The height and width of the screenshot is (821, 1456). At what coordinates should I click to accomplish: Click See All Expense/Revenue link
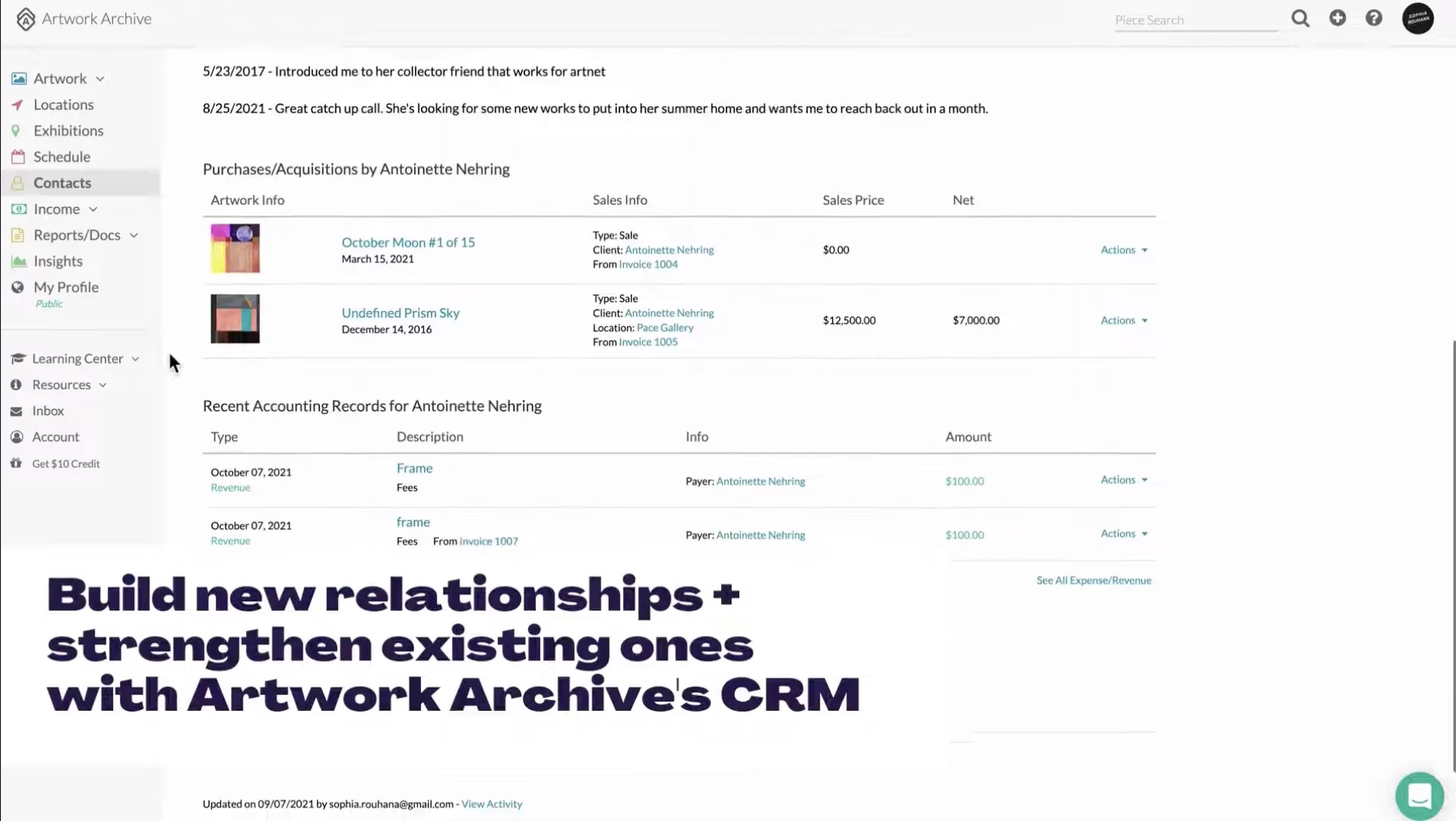1094,580
